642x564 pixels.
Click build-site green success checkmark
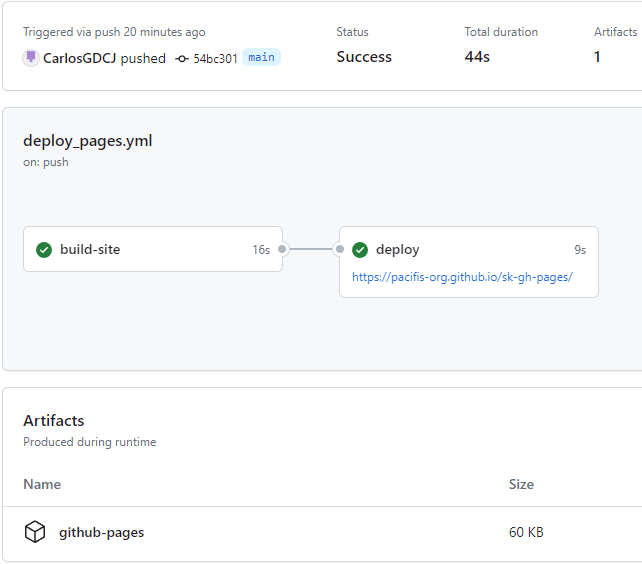tap(44, 249)
